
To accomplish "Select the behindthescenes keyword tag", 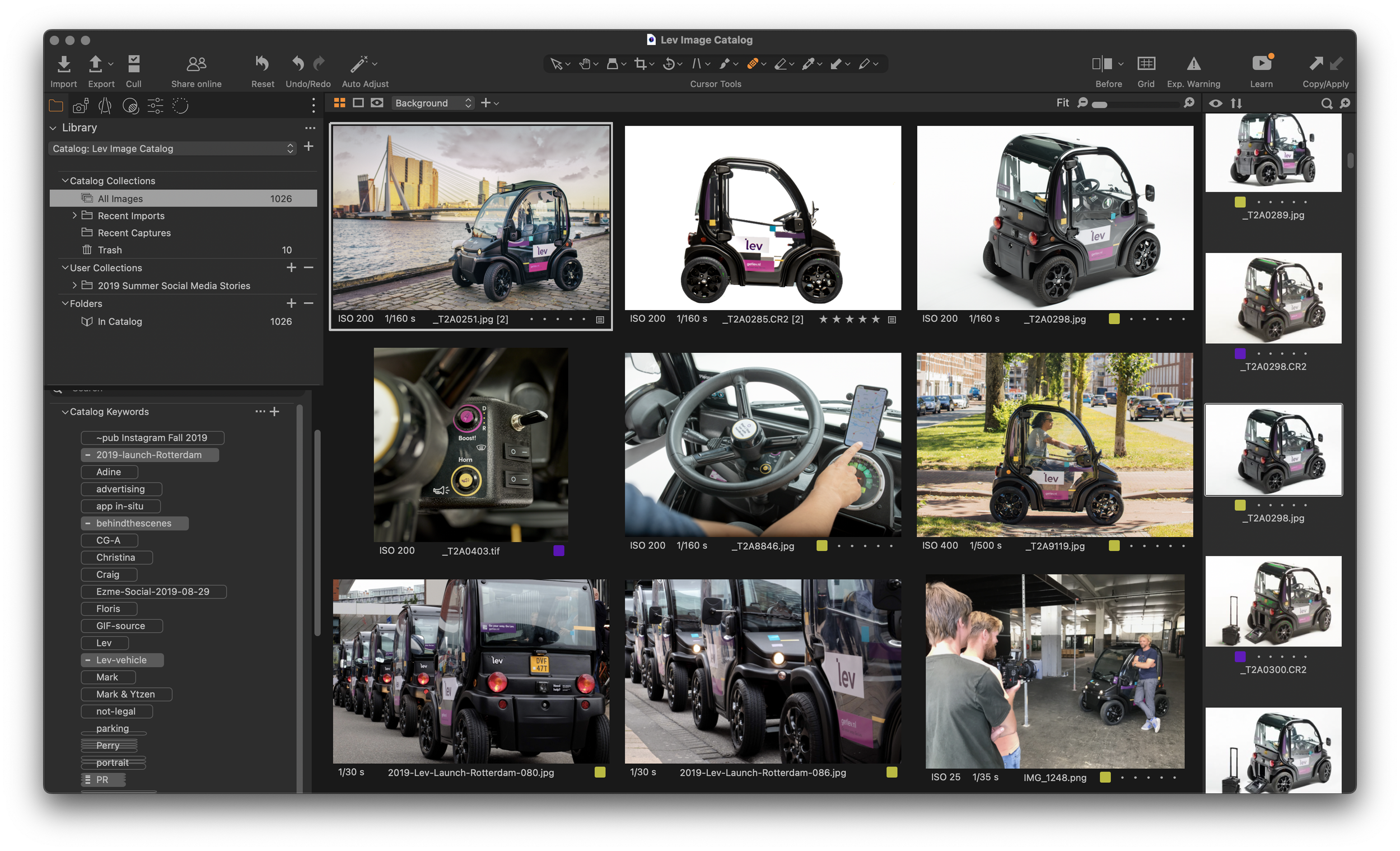I will (x=134, y=523).
